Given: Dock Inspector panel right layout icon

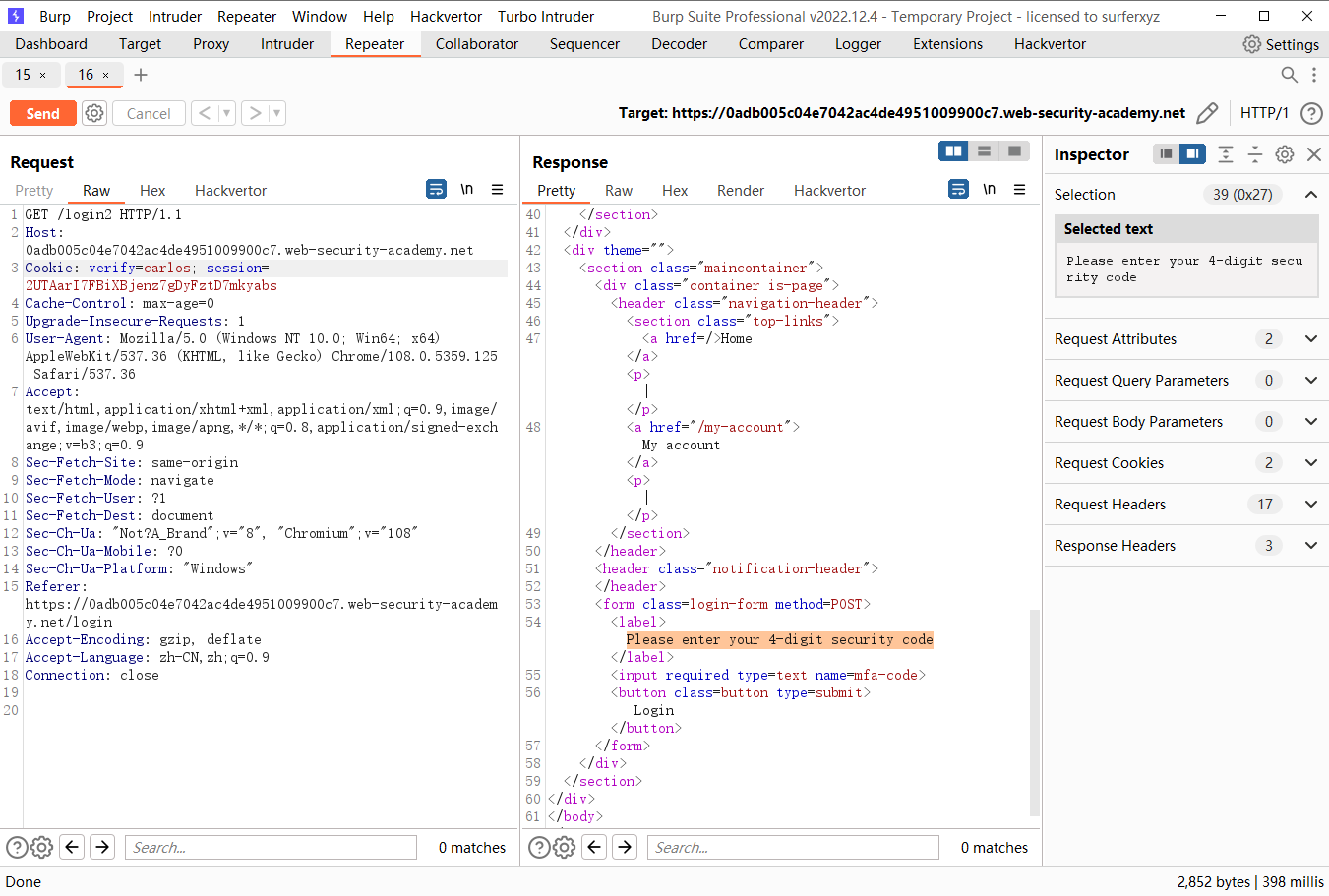Looking at the screenshot, I should [1192, 154].
